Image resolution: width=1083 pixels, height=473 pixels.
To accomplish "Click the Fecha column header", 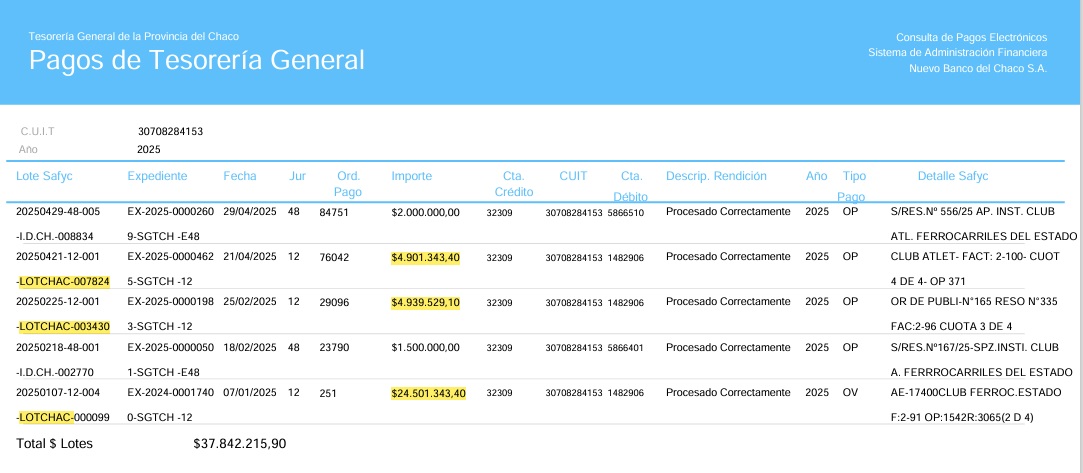I will (x=240, y=176).
